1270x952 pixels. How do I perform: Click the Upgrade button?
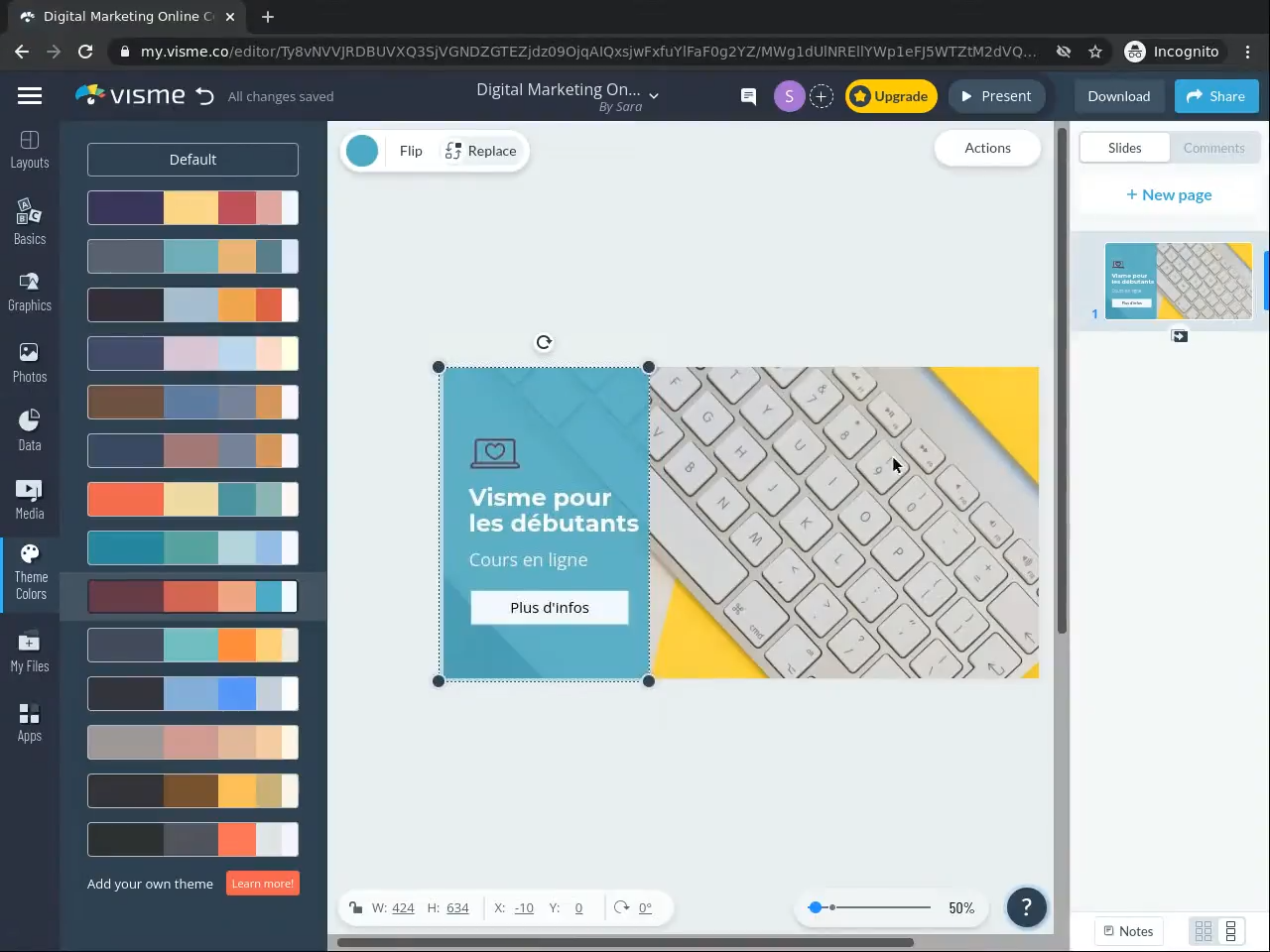(891, 96)
